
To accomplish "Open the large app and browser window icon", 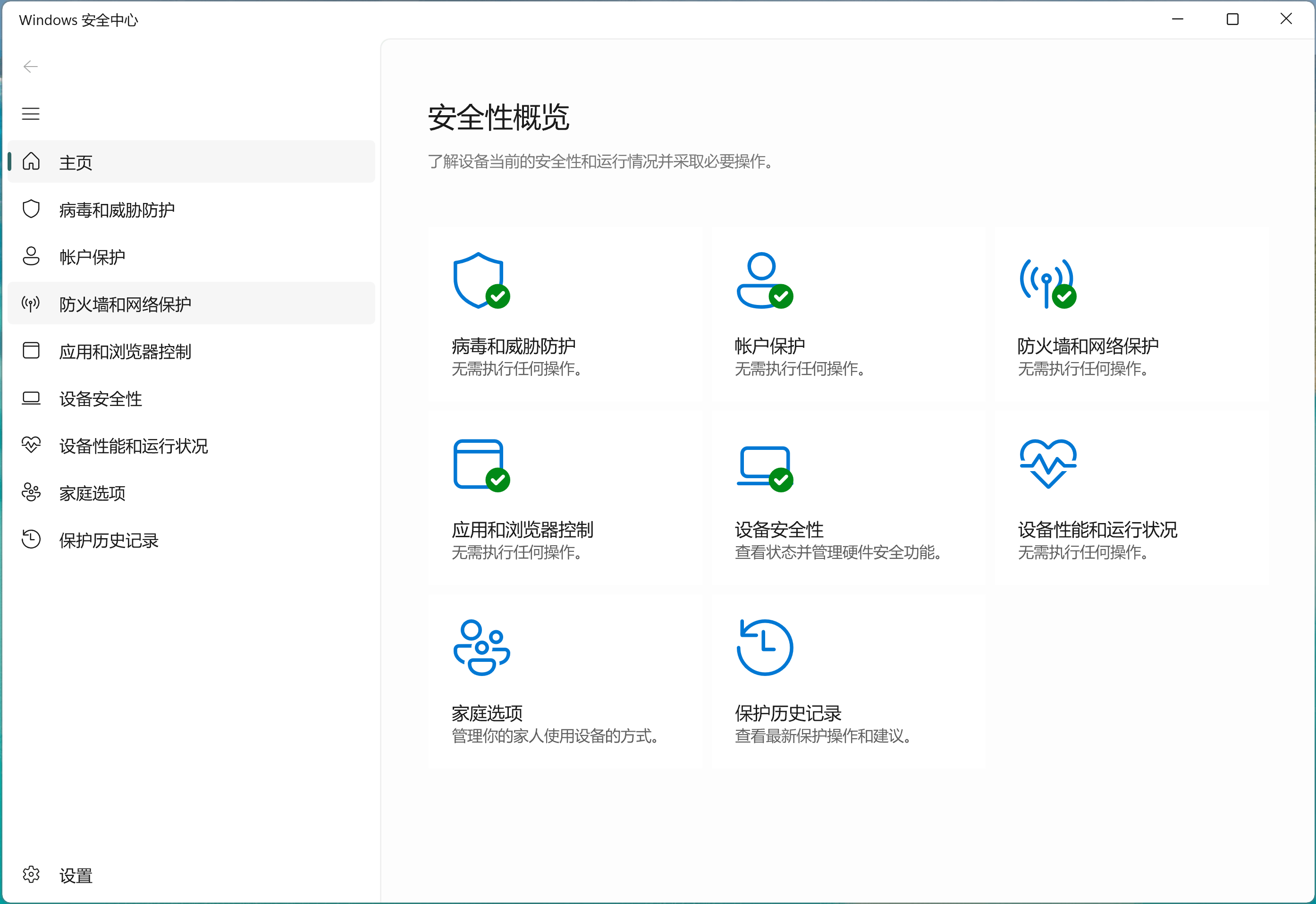I will (481, 465).
